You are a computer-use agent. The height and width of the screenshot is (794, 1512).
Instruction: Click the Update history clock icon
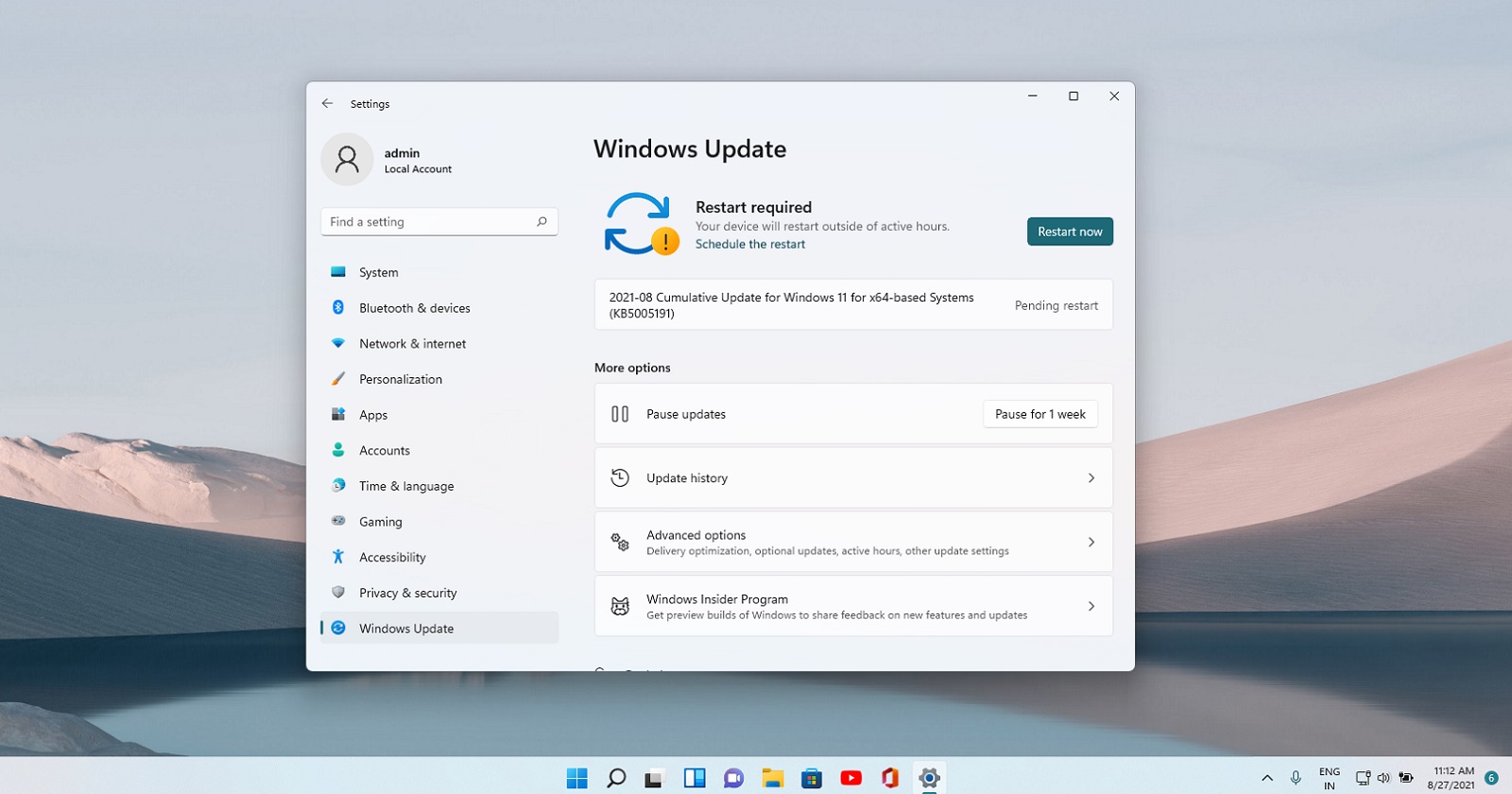coord(620,478)
